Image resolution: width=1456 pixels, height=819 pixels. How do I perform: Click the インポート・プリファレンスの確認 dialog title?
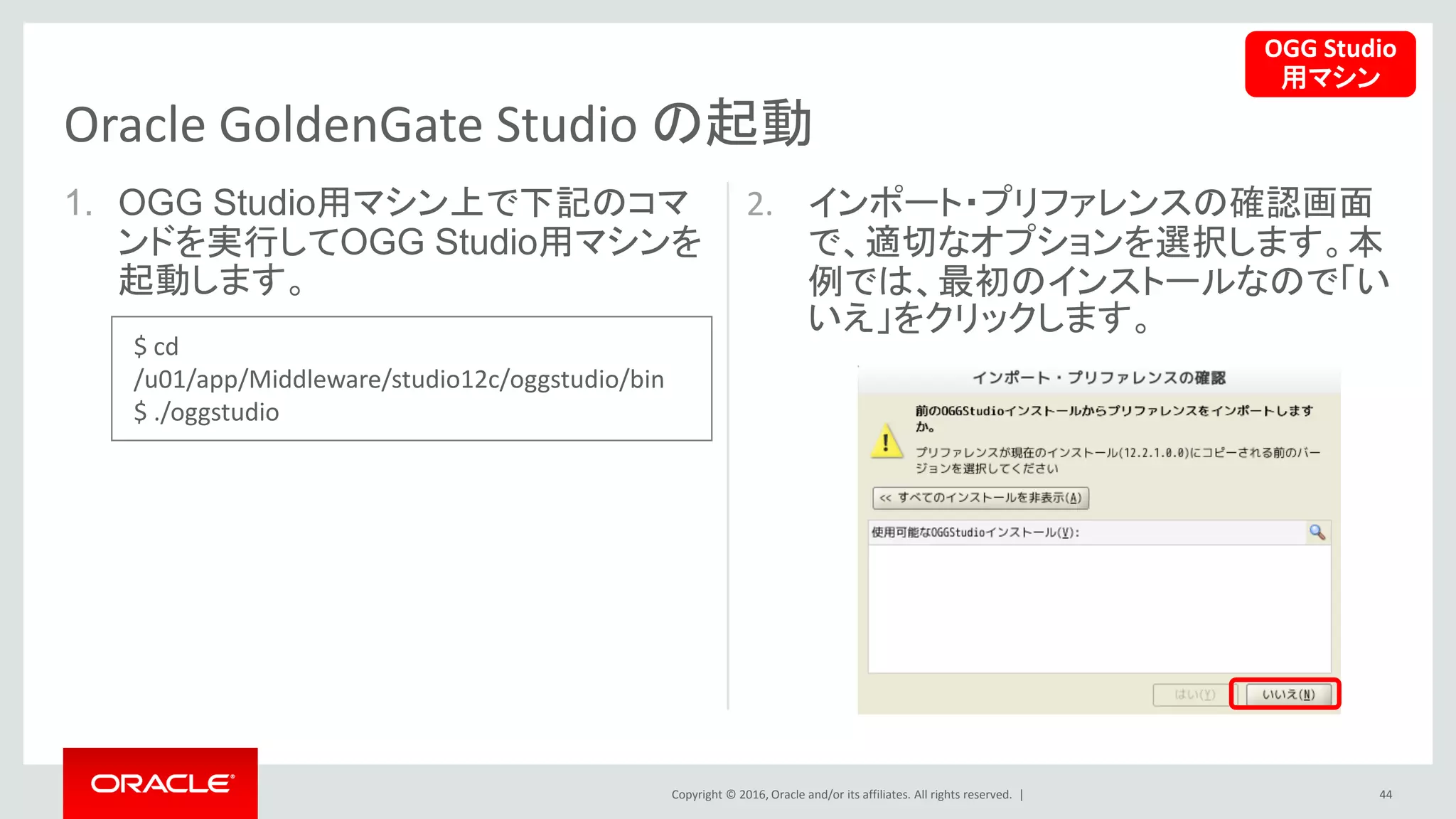click(x=1099, y=378)
